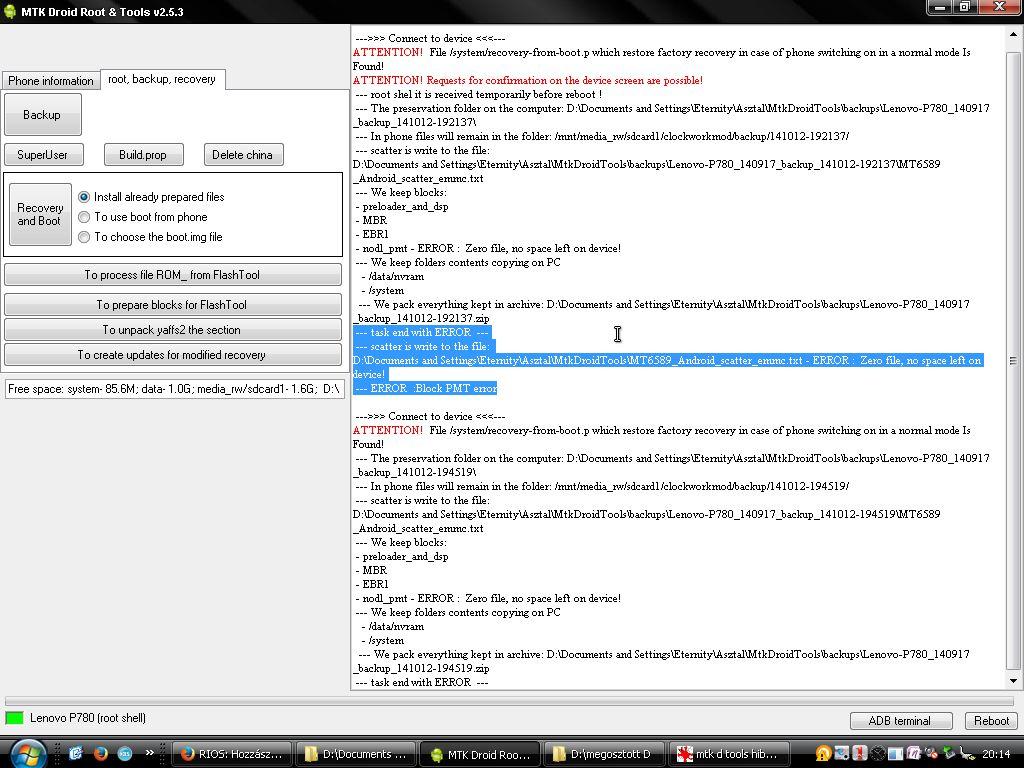Click the analog clock tray icon

[x=878, y=754]
